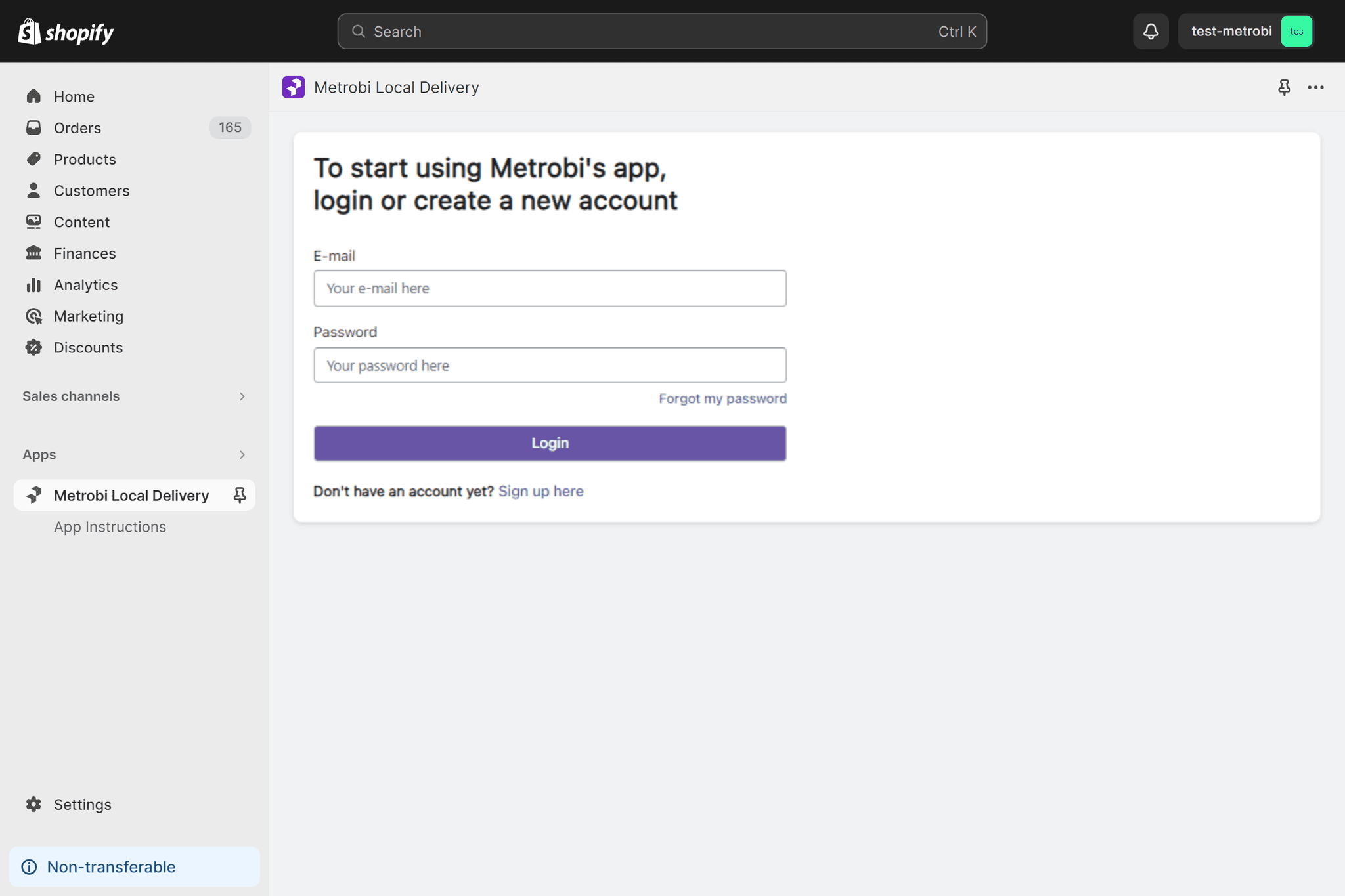Click the Orders inbox icon
Viewport: 1345px width, 896px height.
coord(33,128)
